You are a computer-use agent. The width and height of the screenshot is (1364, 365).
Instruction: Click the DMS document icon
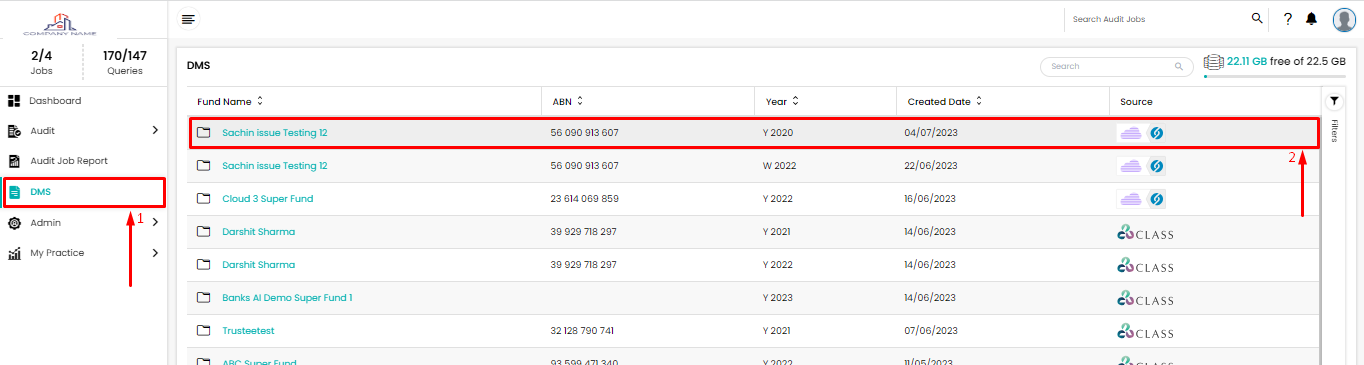tap(14, 191)
